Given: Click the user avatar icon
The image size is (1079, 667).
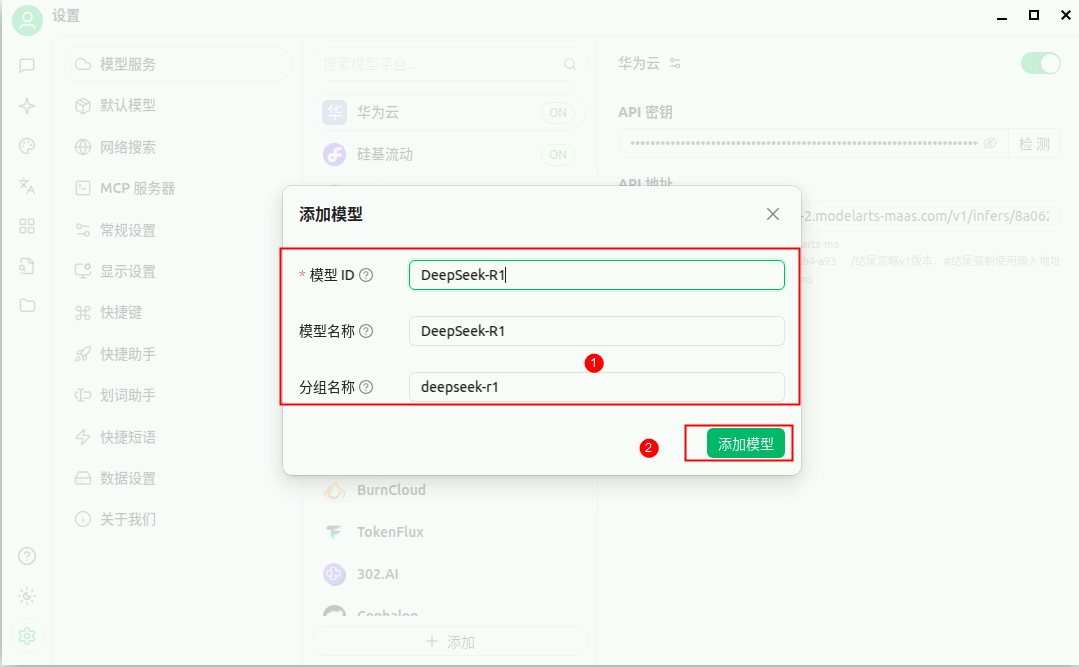Looking at the screenshot, I should [x=28, y=20].
